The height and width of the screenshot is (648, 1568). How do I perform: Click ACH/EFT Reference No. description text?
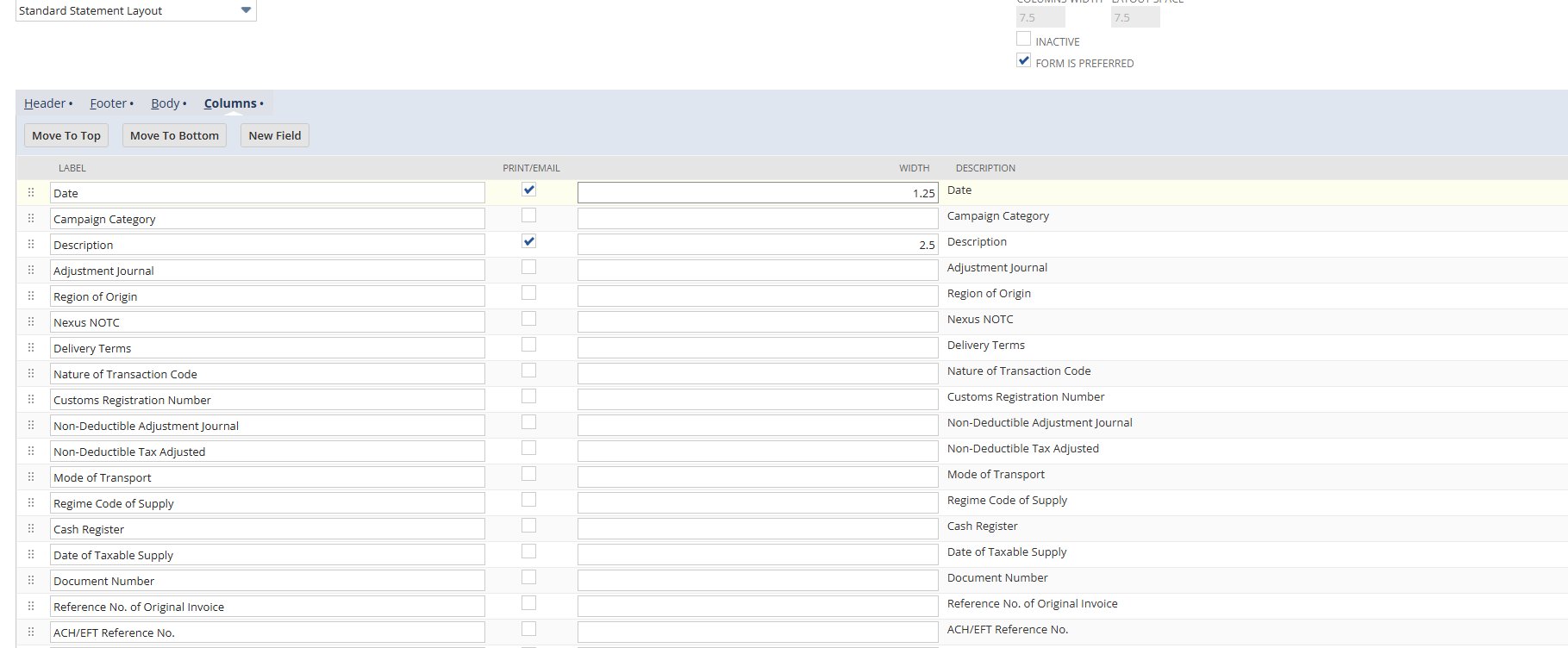pos(1008,630)
